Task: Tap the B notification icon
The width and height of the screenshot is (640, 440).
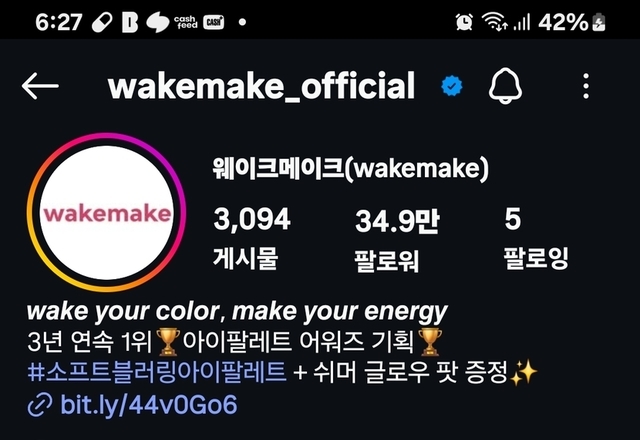Action: coord(130,22)
